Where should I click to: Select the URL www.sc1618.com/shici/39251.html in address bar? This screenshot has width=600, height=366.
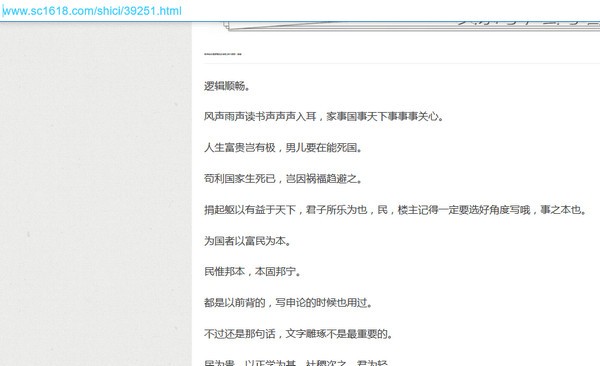pyautogui.click(x=92, y=11)
